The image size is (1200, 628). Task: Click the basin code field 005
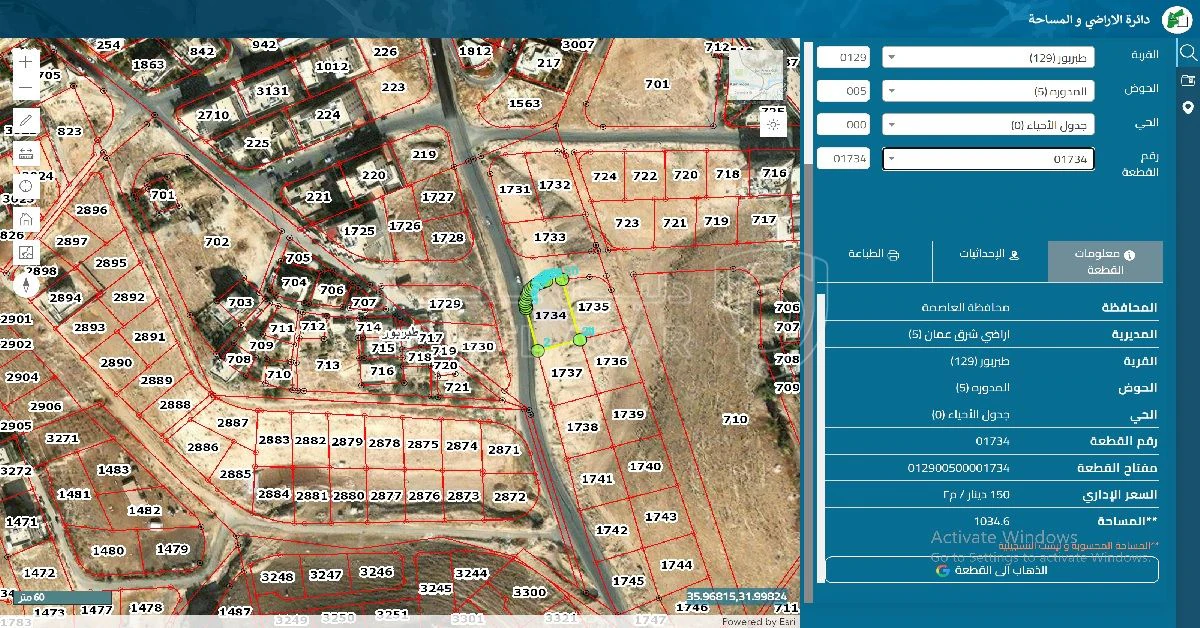[843, 91]
